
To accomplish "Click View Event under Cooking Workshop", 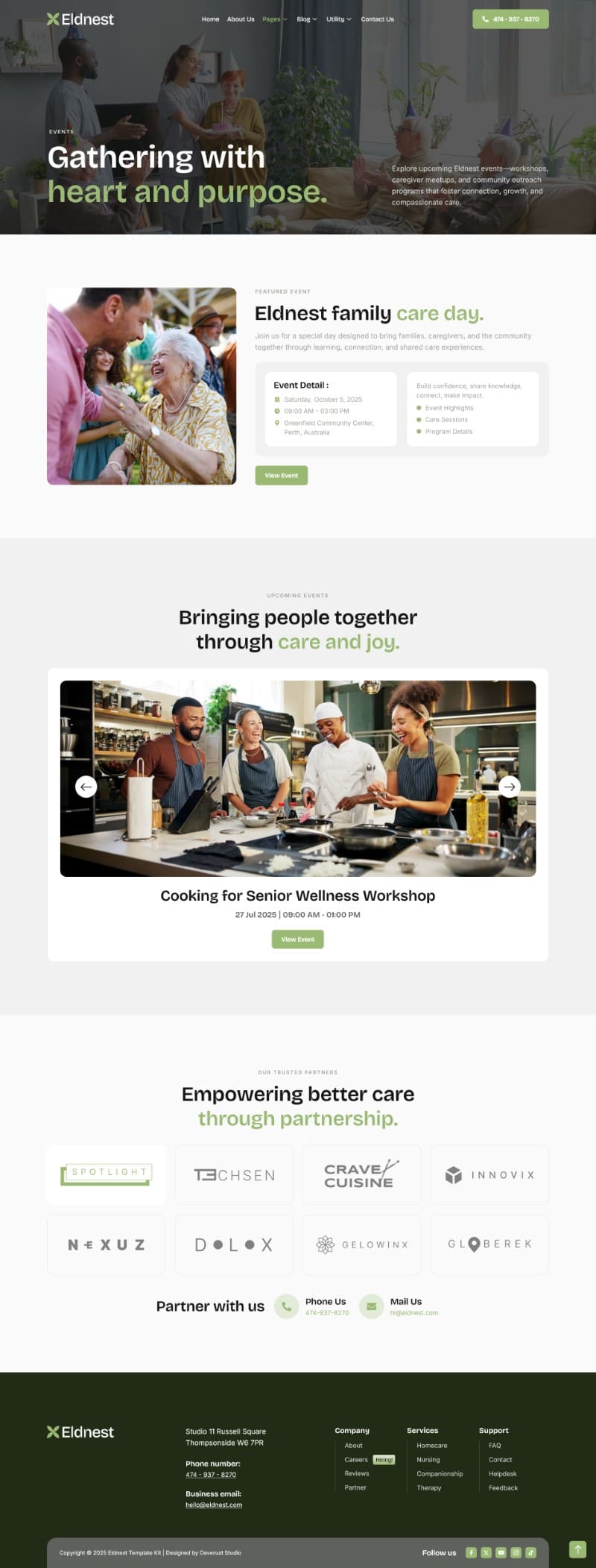I will (x=298, y=939).
